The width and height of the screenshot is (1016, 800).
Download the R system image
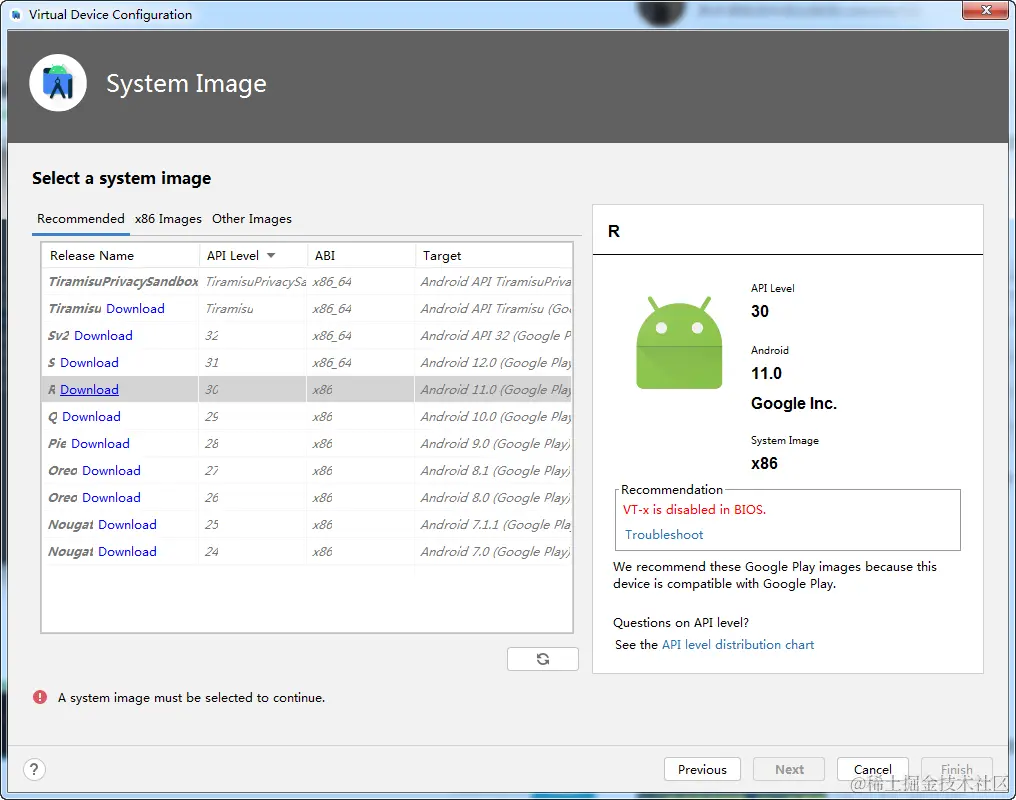coord(89,389)
